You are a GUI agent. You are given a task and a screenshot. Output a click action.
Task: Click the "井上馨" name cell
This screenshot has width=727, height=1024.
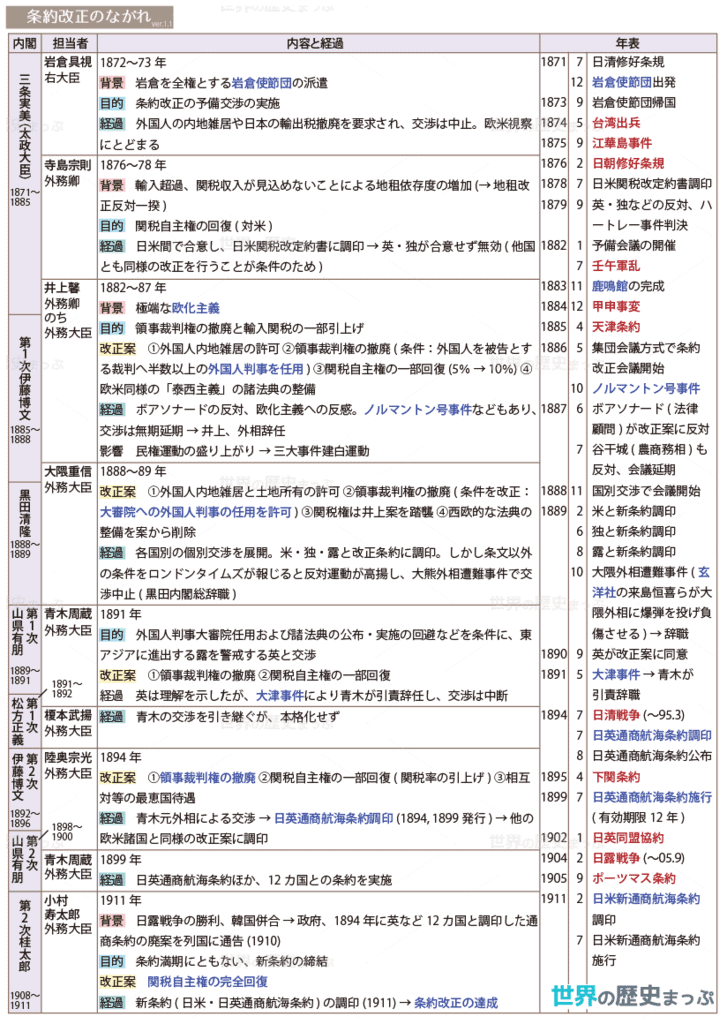point(62,287)
